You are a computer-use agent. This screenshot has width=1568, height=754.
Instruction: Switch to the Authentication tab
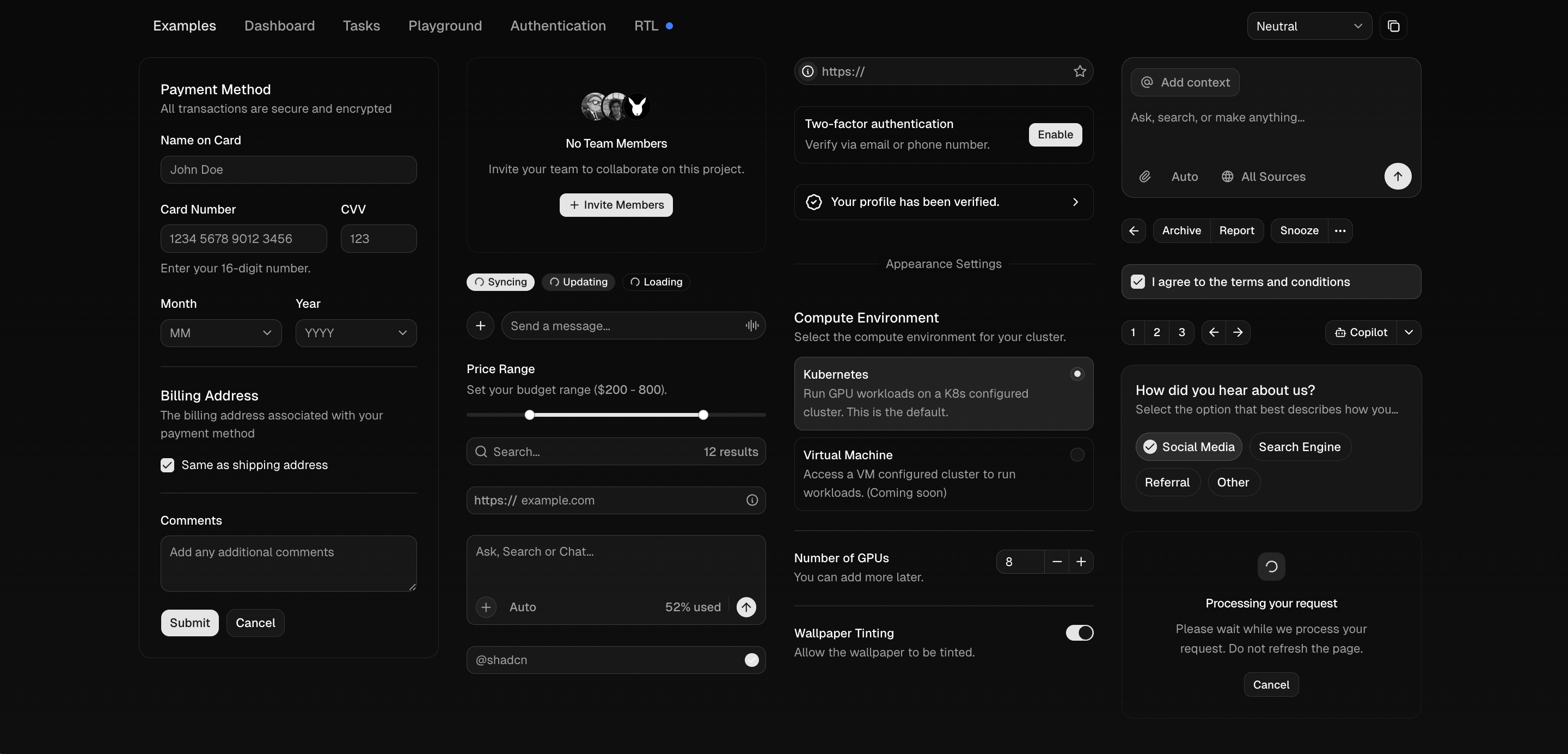[558, 26]
